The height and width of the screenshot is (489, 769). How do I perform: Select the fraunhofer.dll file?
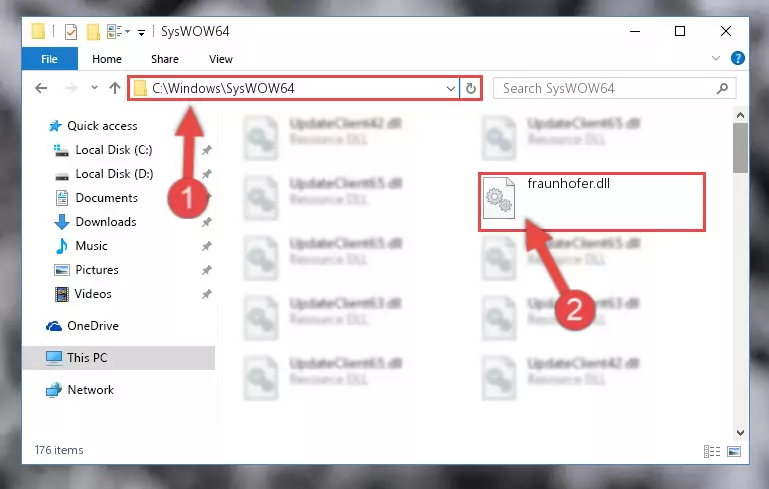point(591,202)
